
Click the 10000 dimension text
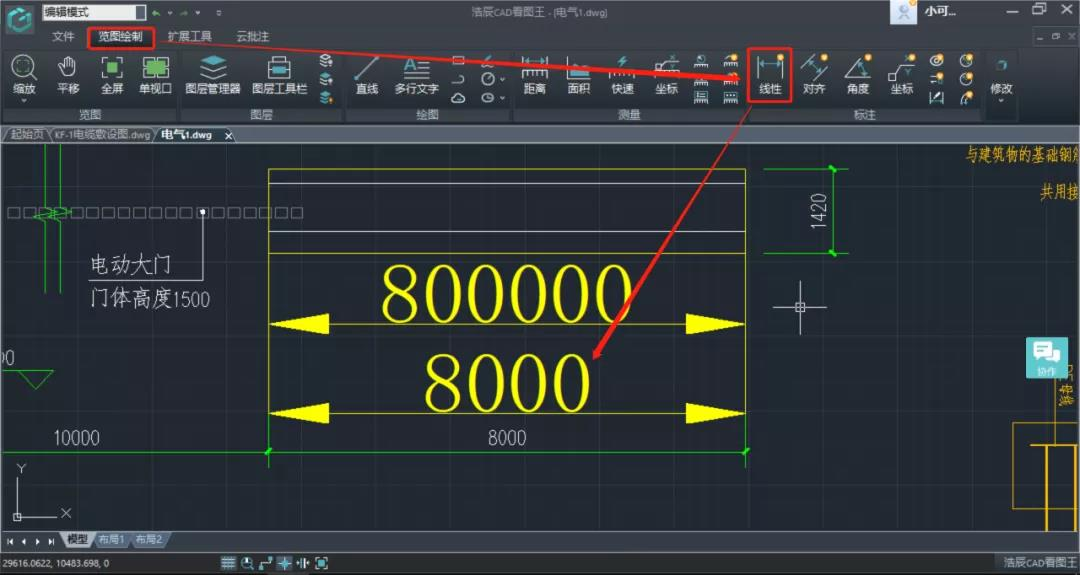(x=76, y=438)
